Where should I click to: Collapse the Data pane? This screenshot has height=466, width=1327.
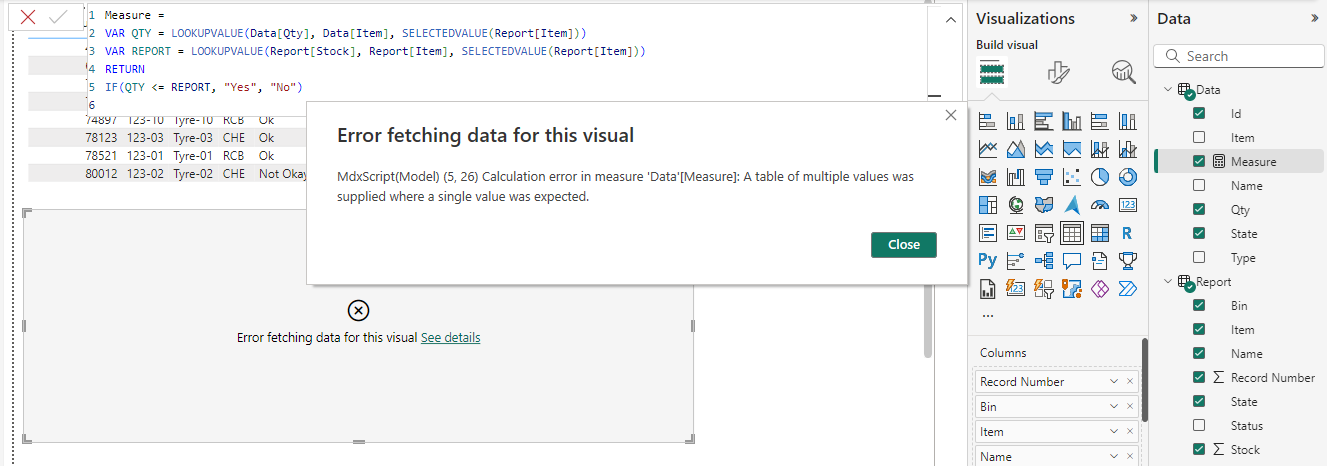[1314, 18]
